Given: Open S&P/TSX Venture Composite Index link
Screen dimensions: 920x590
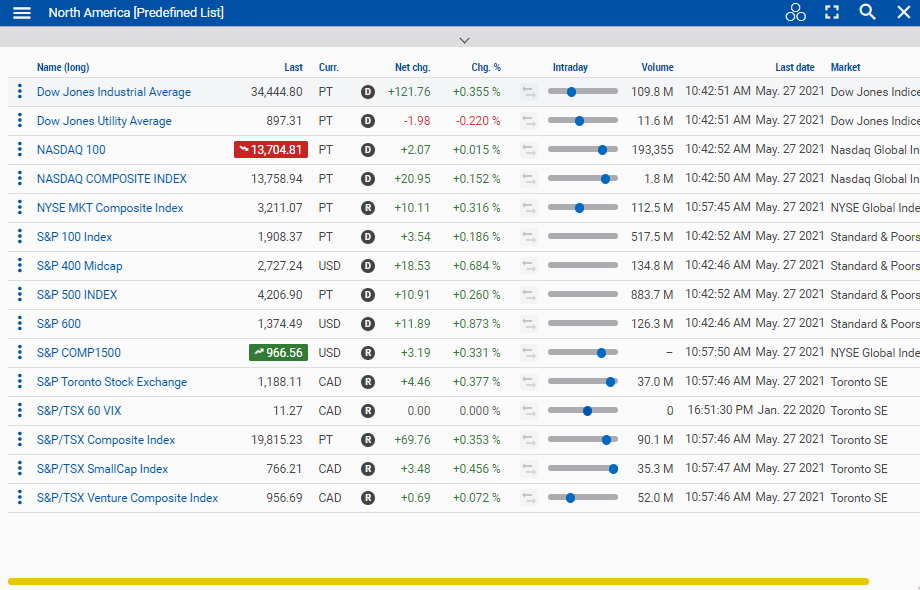Looking at the screenshot, I should [127, 497].
